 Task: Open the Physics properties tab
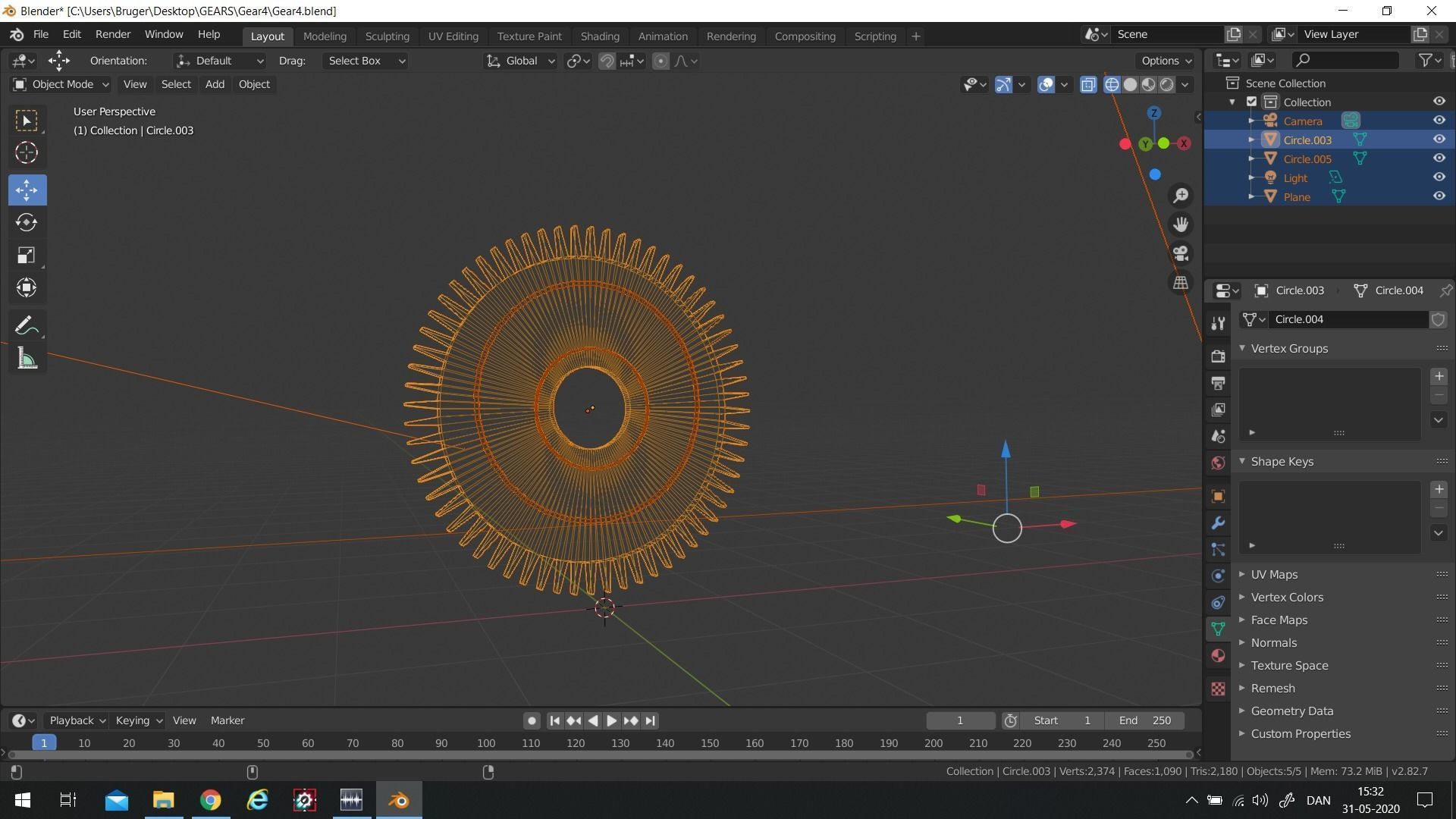(1218, 576)
